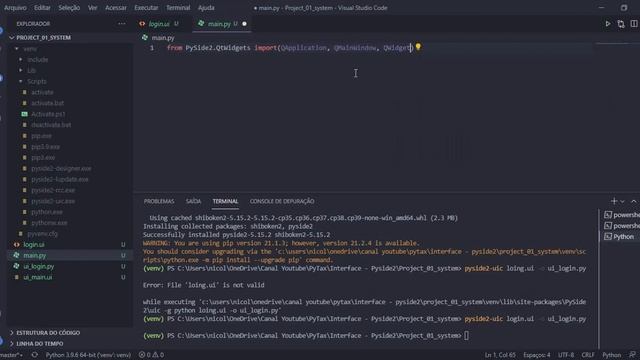Open ui_login.py from the explorer tree

38,267
